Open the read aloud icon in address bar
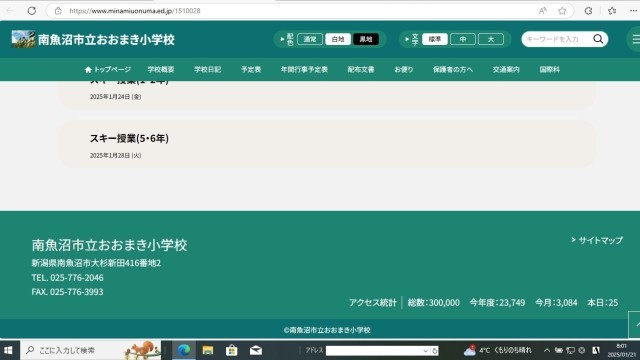This screenshot has height=360, width=640. pyautogui.click(x=542, y=11)
